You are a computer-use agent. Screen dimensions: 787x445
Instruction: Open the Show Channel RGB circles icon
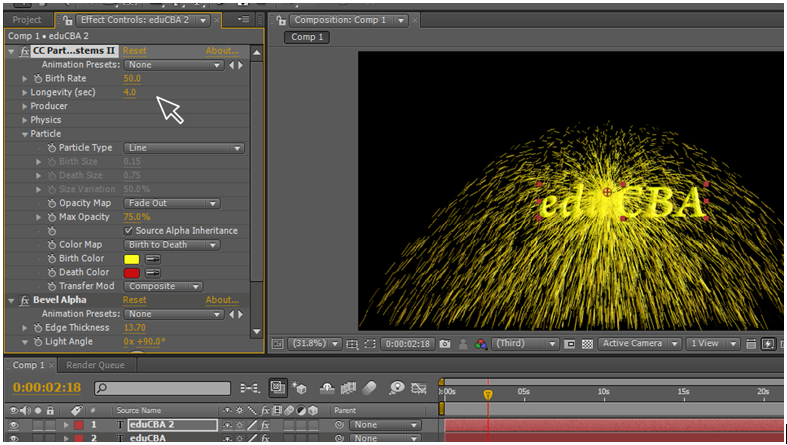point(481,344)
